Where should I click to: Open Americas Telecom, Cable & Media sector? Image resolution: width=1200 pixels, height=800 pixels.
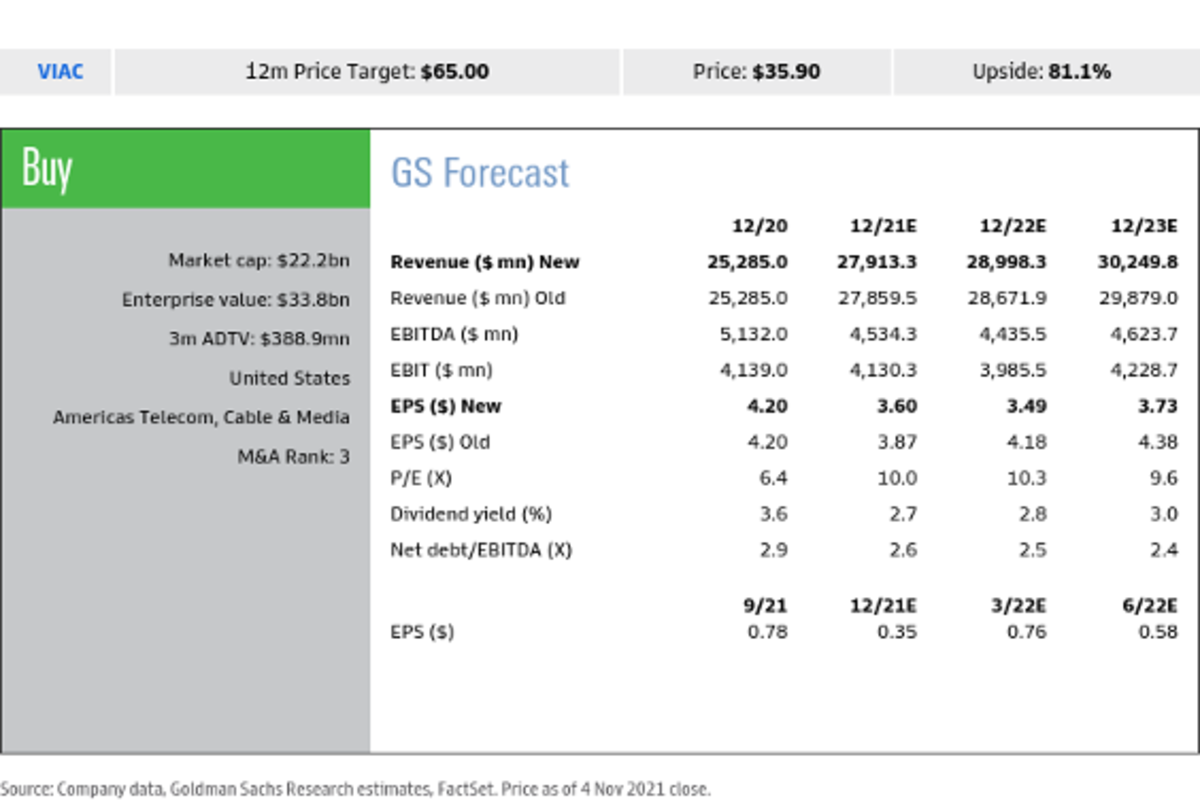click(x=201, y=417)
